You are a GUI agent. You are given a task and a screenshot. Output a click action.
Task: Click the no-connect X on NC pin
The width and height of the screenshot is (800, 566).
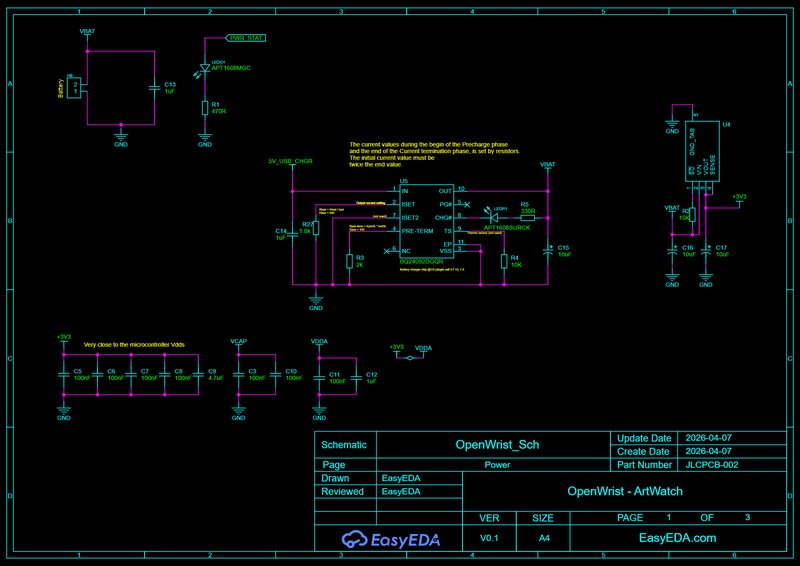tap(386, 251)
